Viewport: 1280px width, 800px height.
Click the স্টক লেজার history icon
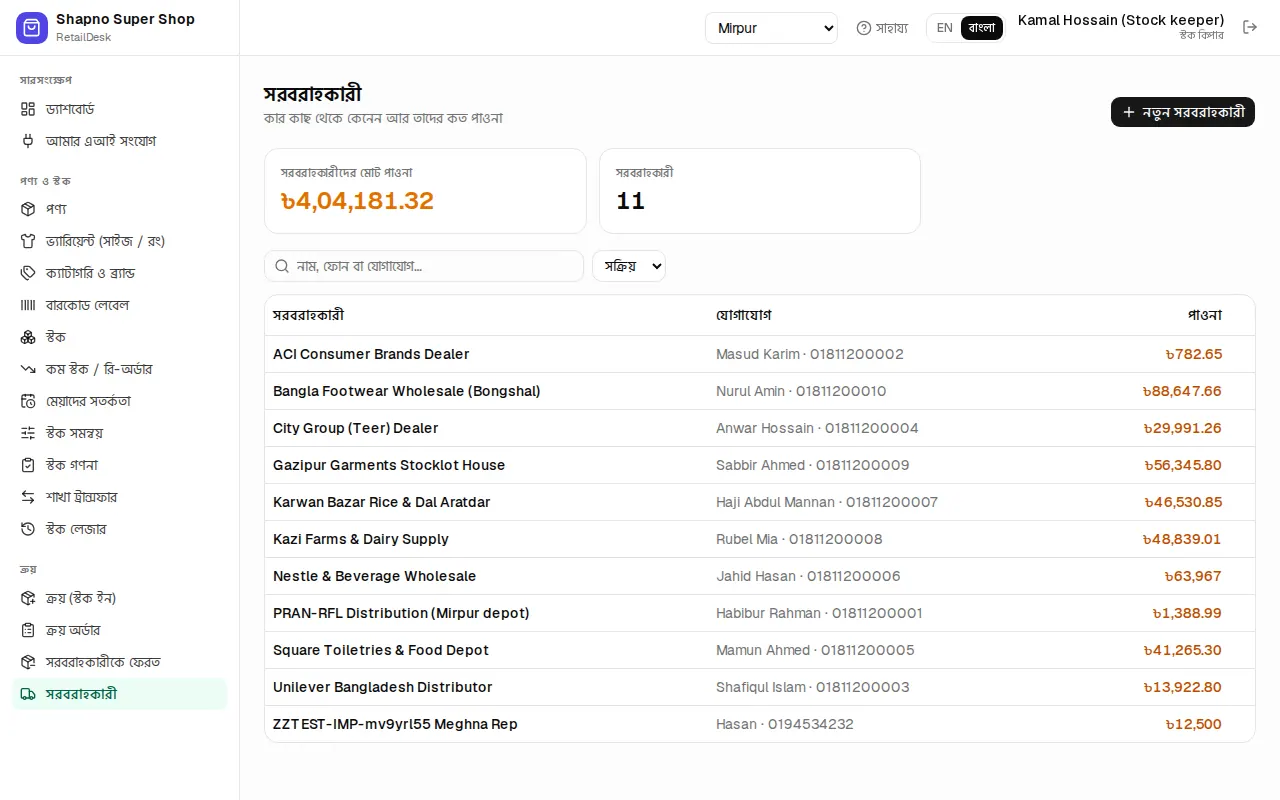point(28,529)
